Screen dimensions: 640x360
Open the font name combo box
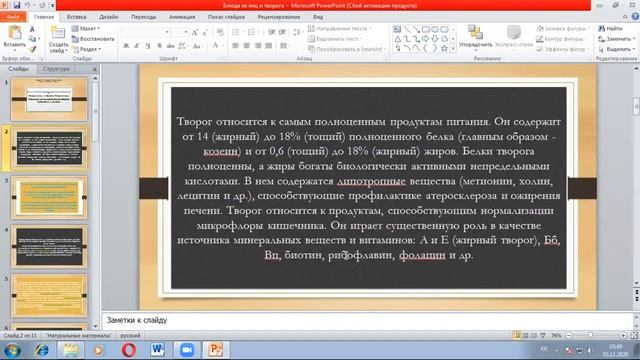145,32
